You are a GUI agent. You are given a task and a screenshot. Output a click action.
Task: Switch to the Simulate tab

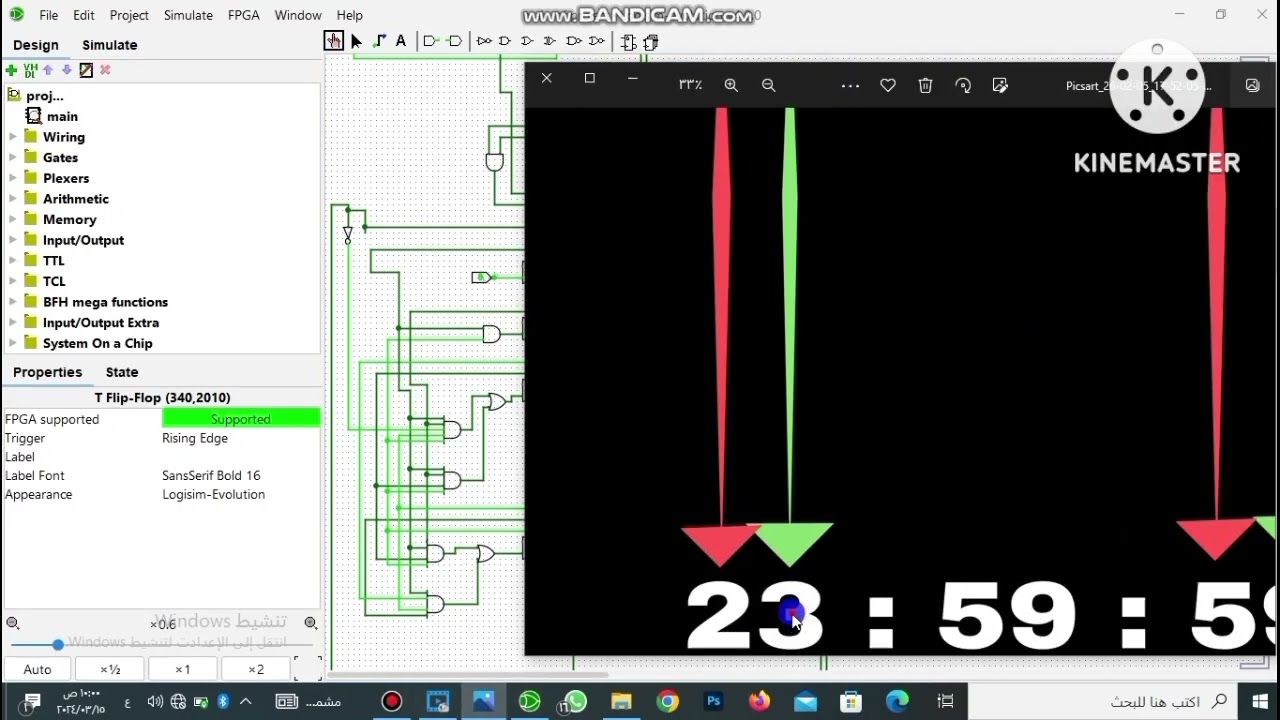click(x=110, y=45)
